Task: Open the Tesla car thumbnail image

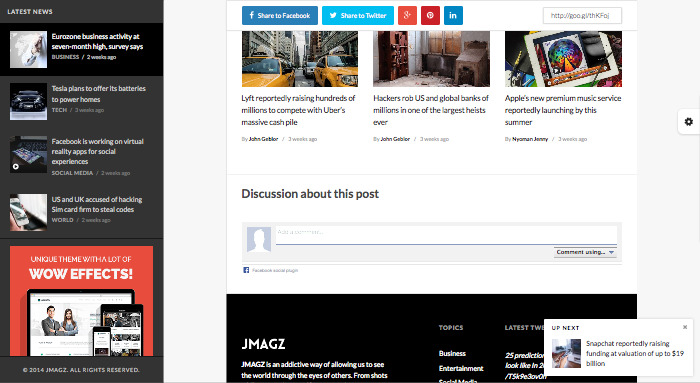Action: (29, 101)
